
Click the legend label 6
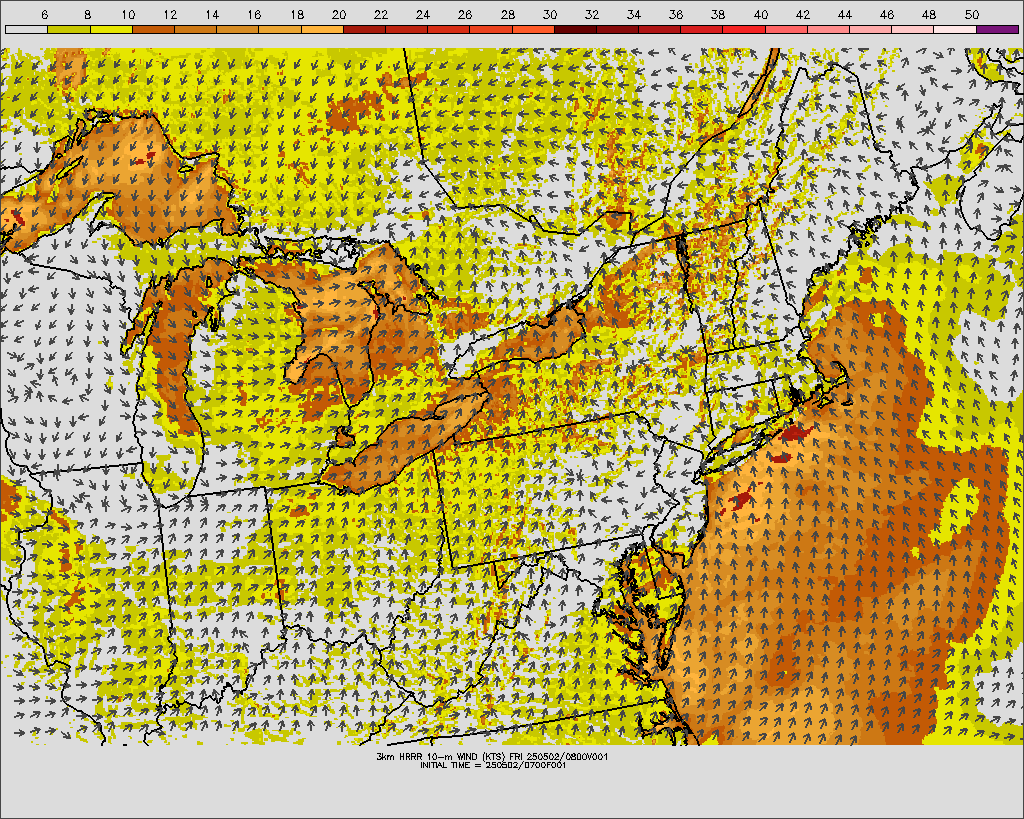(x=44, y=14)
